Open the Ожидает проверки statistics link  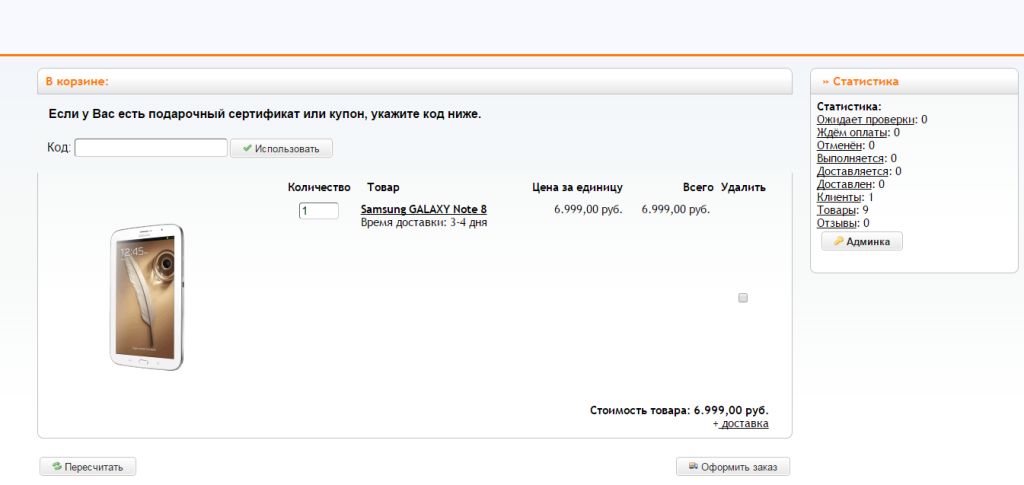(865, 119)
